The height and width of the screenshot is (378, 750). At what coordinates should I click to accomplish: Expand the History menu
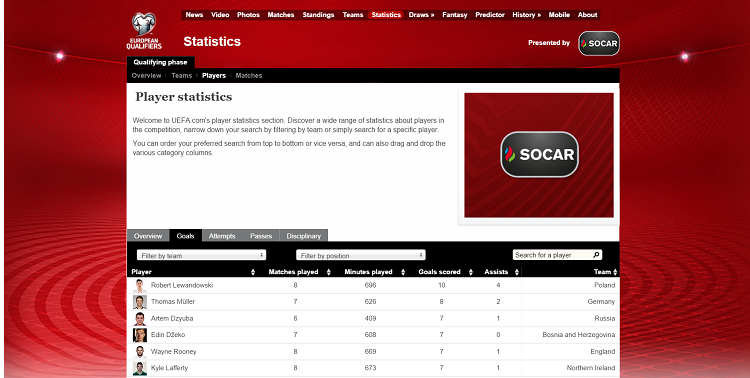(x=526, y=15)
